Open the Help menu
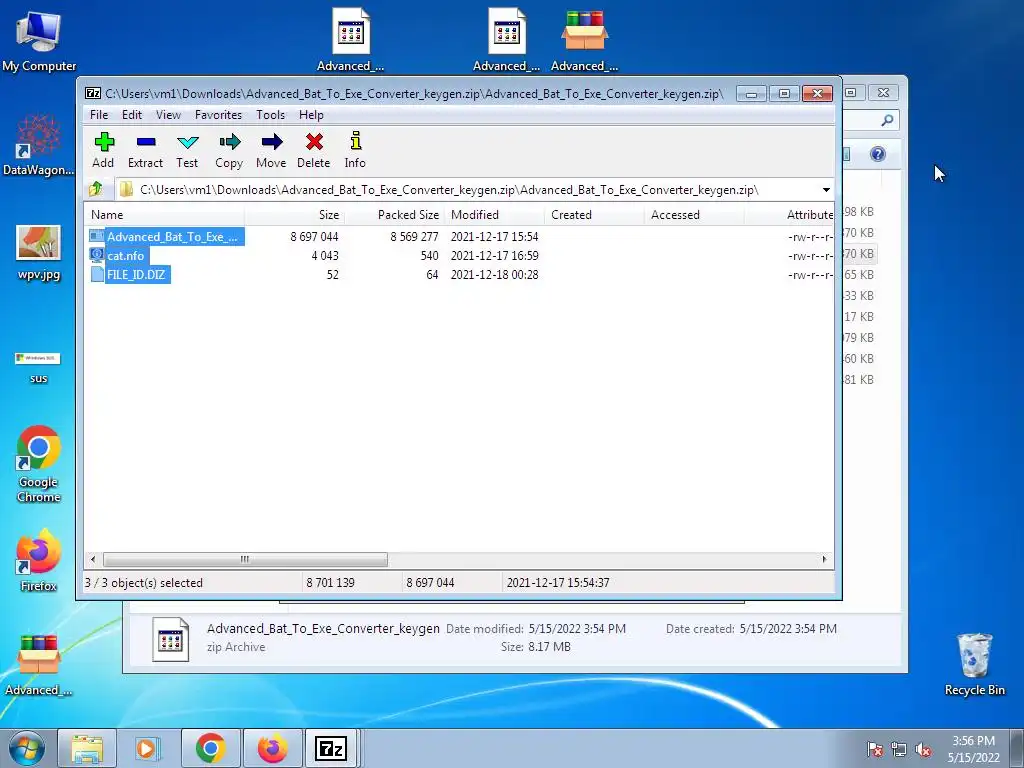Screen dimensions: 1024x768 (x=312, y=115)
